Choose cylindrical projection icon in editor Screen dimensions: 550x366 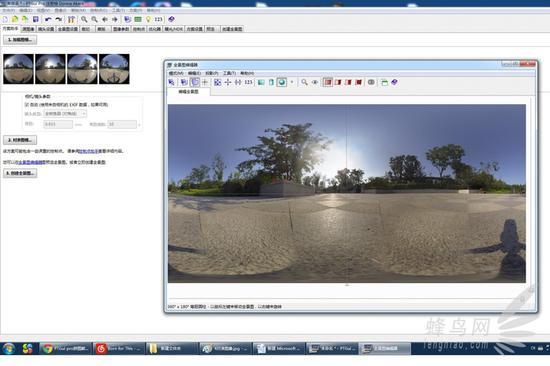point(271,82)
